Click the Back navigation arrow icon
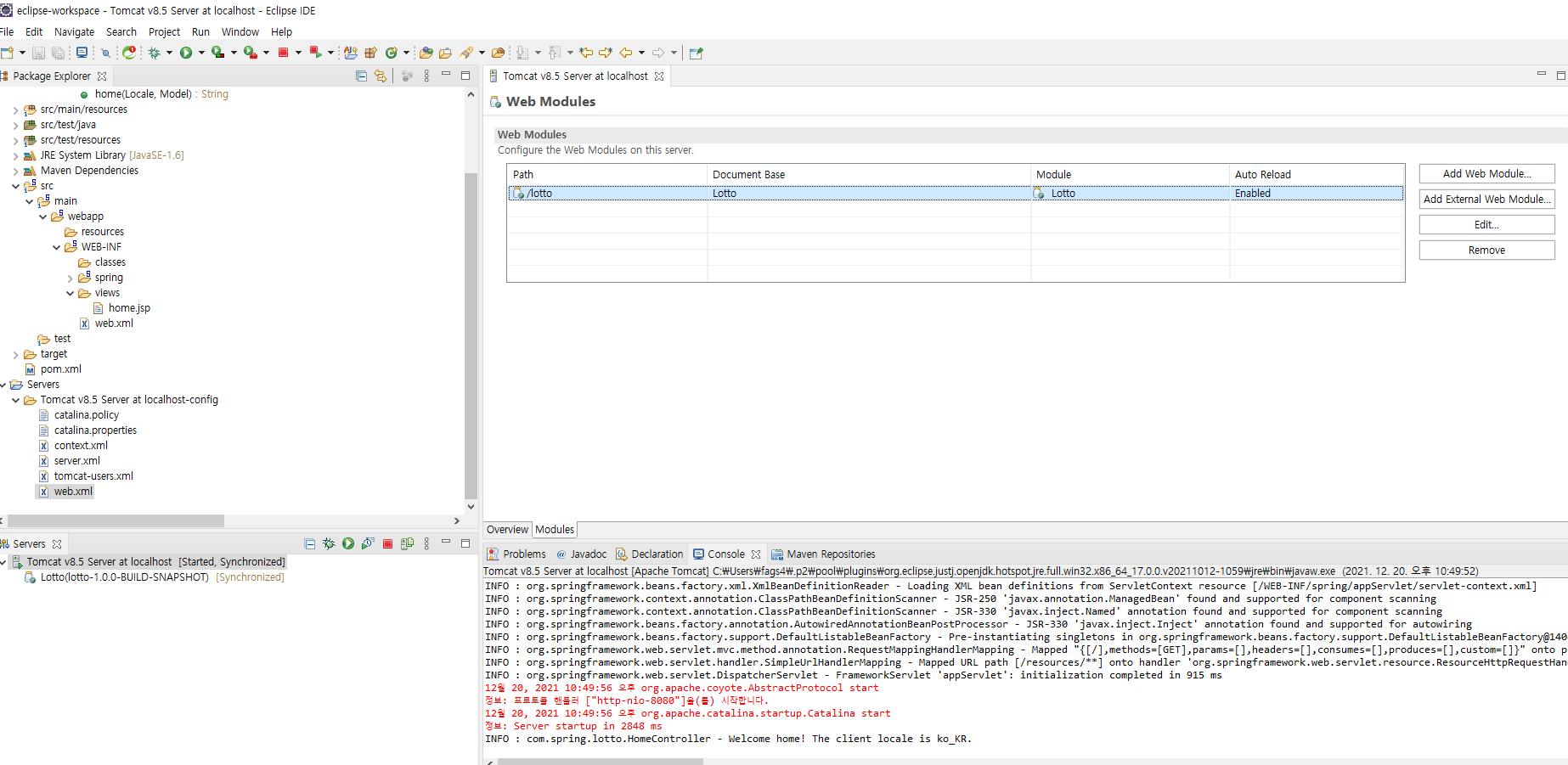Screen dimensions: 1568x765 pyautogui.click(x=626, y=53)
